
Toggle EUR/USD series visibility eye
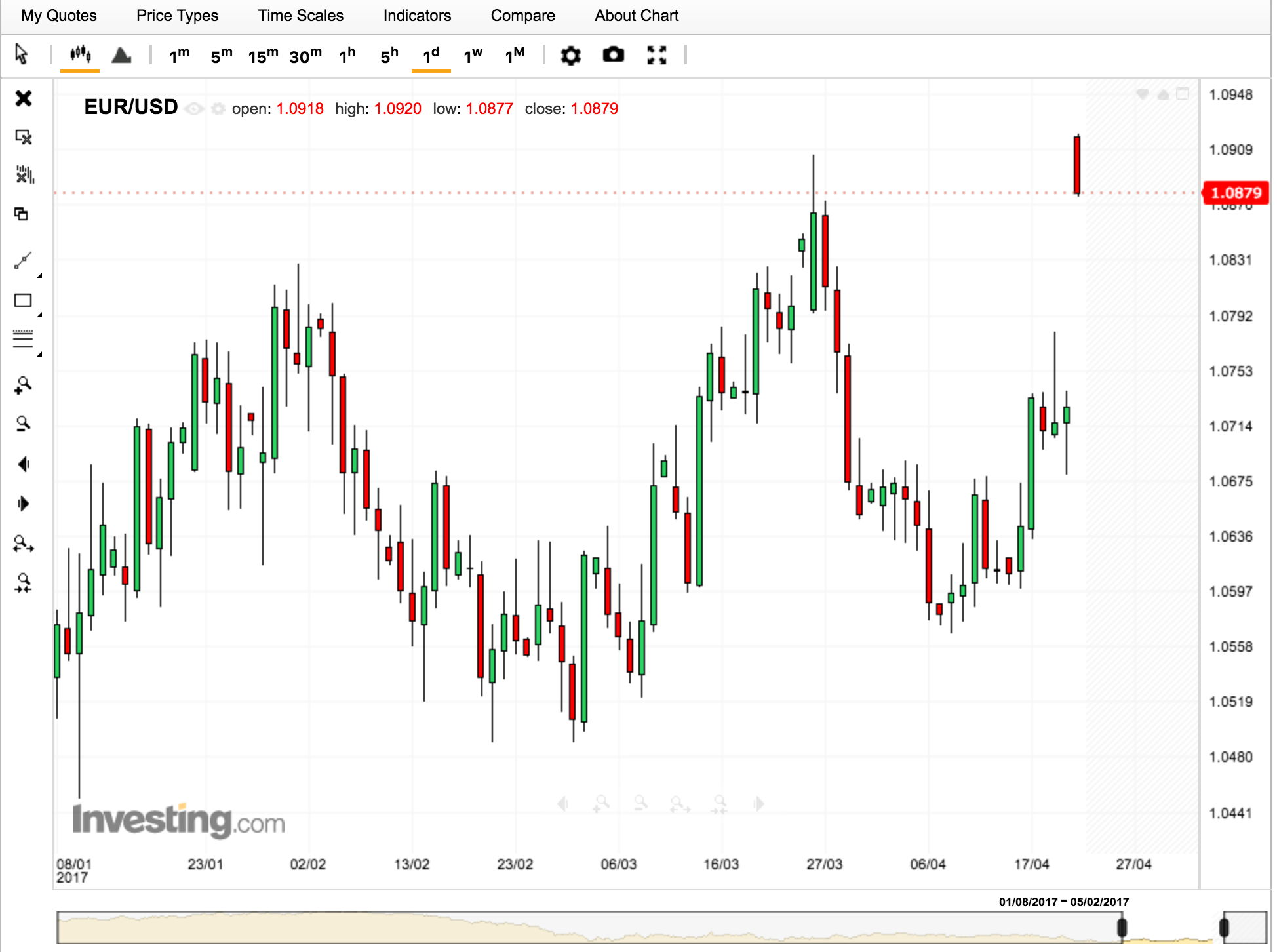(x=194, y=109)
